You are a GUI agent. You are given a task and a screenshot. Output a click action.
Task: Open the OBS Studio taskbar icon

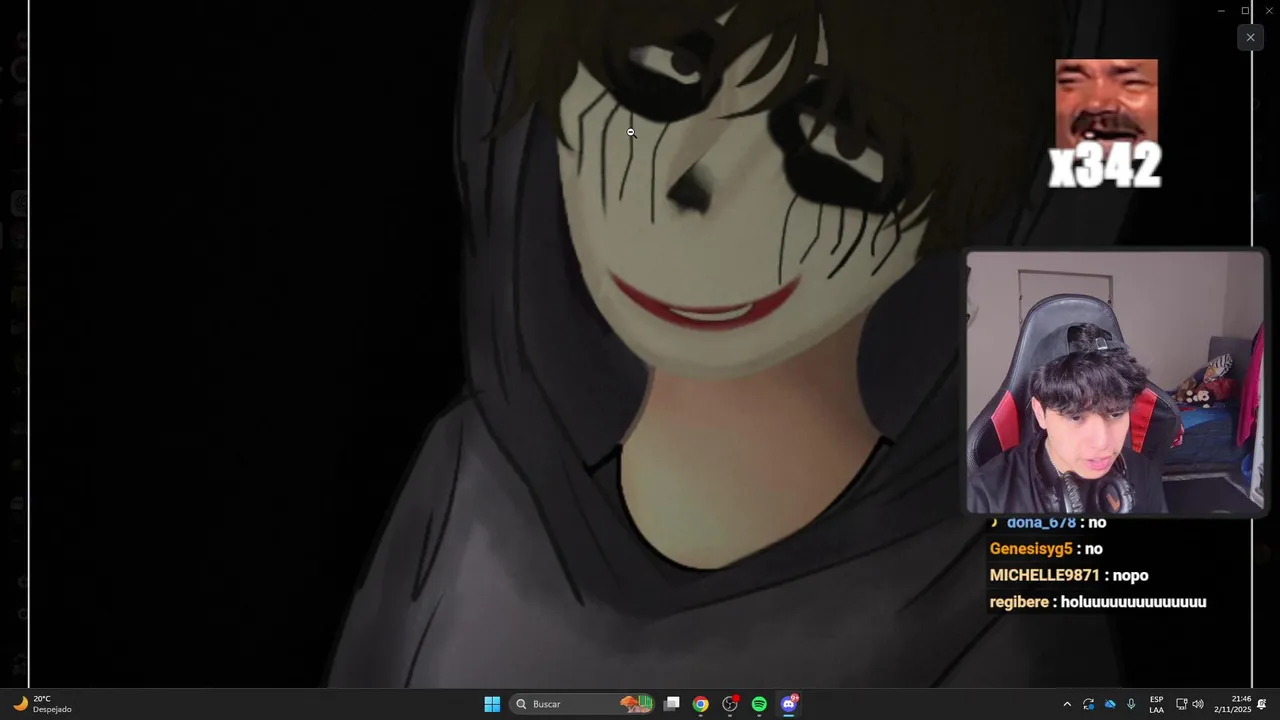click(730, 704)
